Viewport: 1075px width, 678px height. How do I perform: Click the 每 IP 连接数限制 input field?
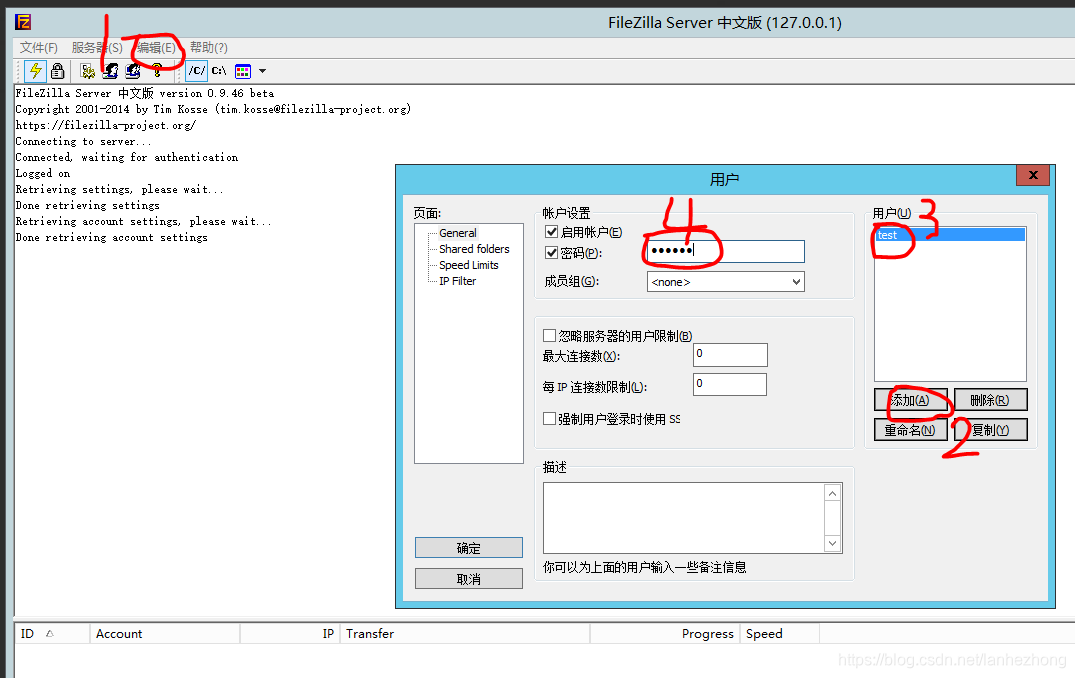click(x=730, y=385)
